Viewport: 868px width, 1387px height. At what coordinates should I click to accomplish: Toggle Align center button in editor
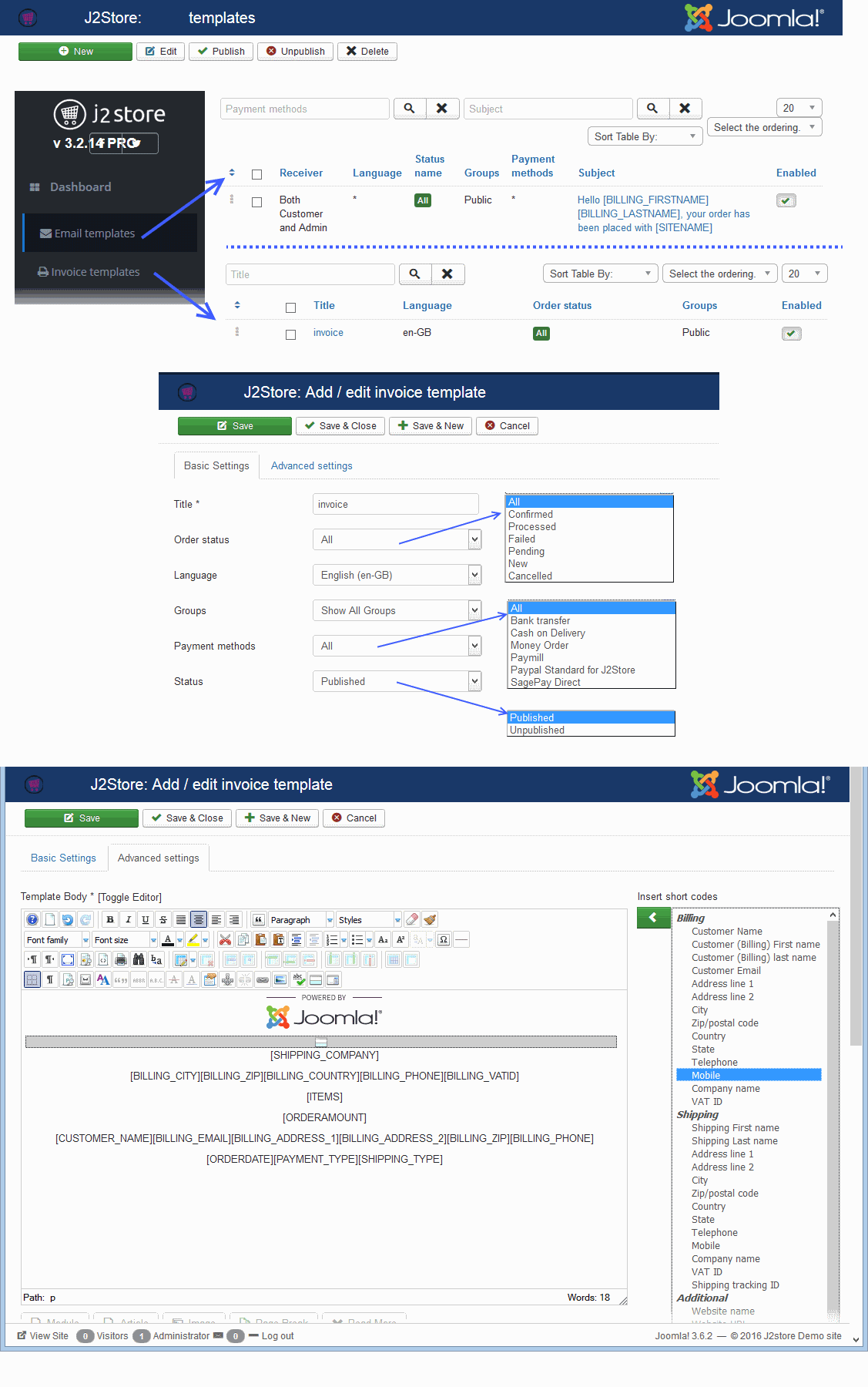click(199, 919)
